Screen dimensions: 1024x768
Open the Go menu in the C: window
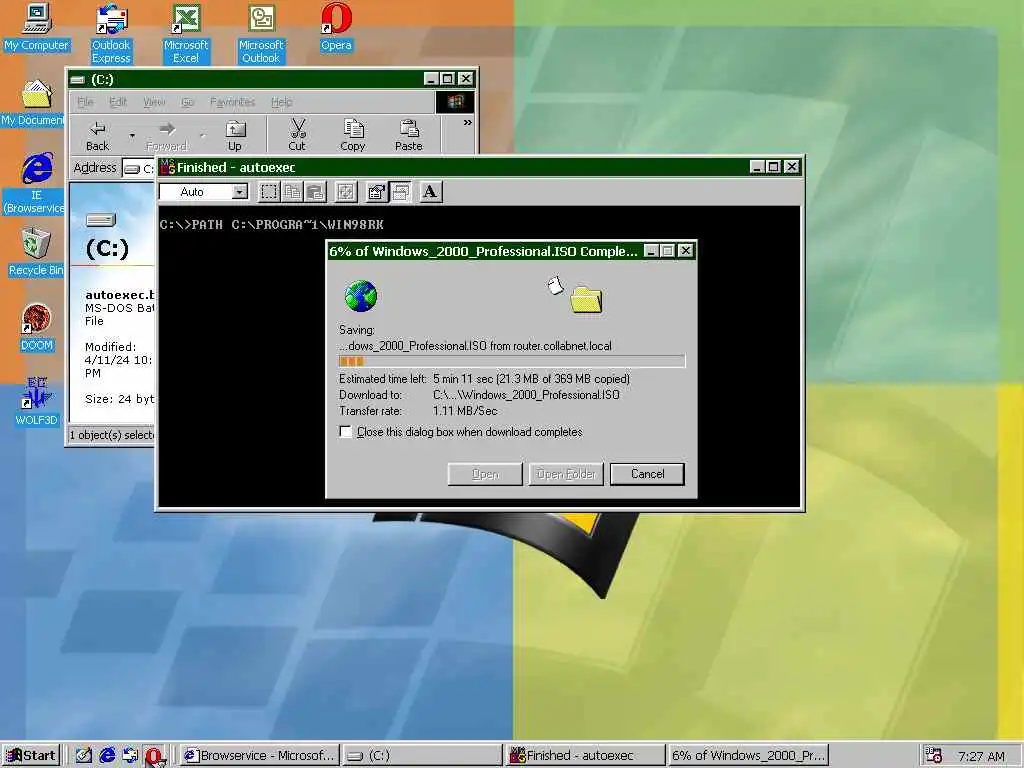point(187,102)
